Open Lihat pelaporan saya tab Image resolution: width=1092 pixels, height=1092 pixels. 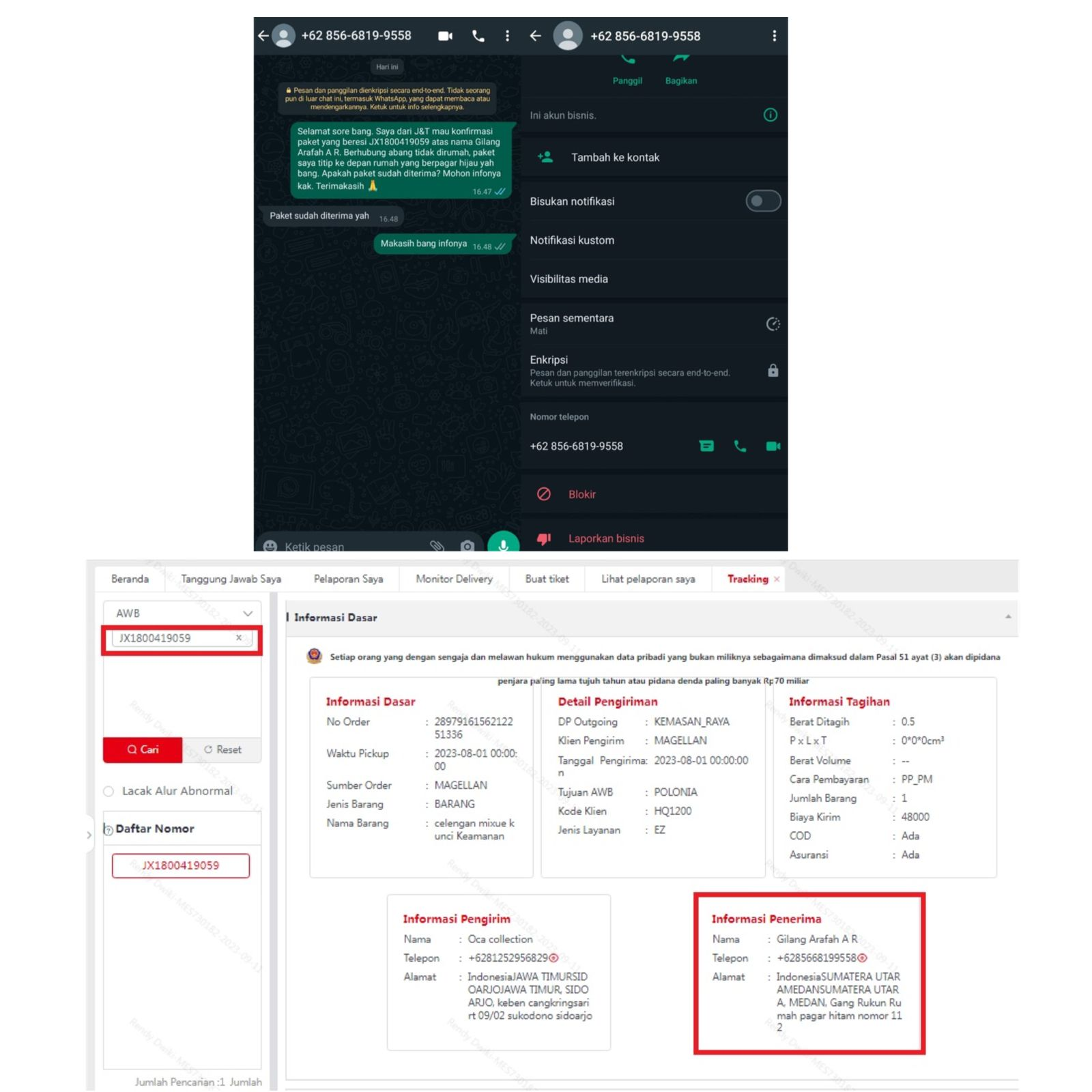click(x=648, y=579)
